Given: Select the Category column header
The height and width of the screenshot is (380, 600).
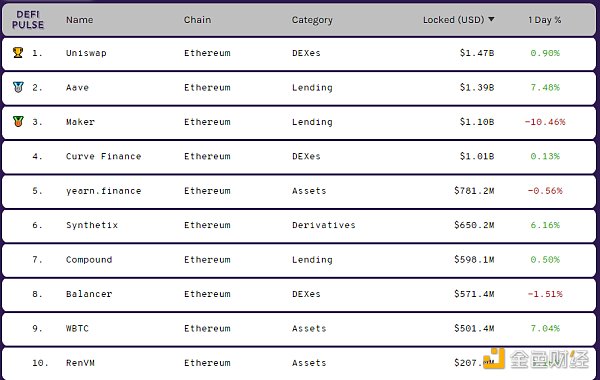Looking at the screenshot, I should click(312, 20).
